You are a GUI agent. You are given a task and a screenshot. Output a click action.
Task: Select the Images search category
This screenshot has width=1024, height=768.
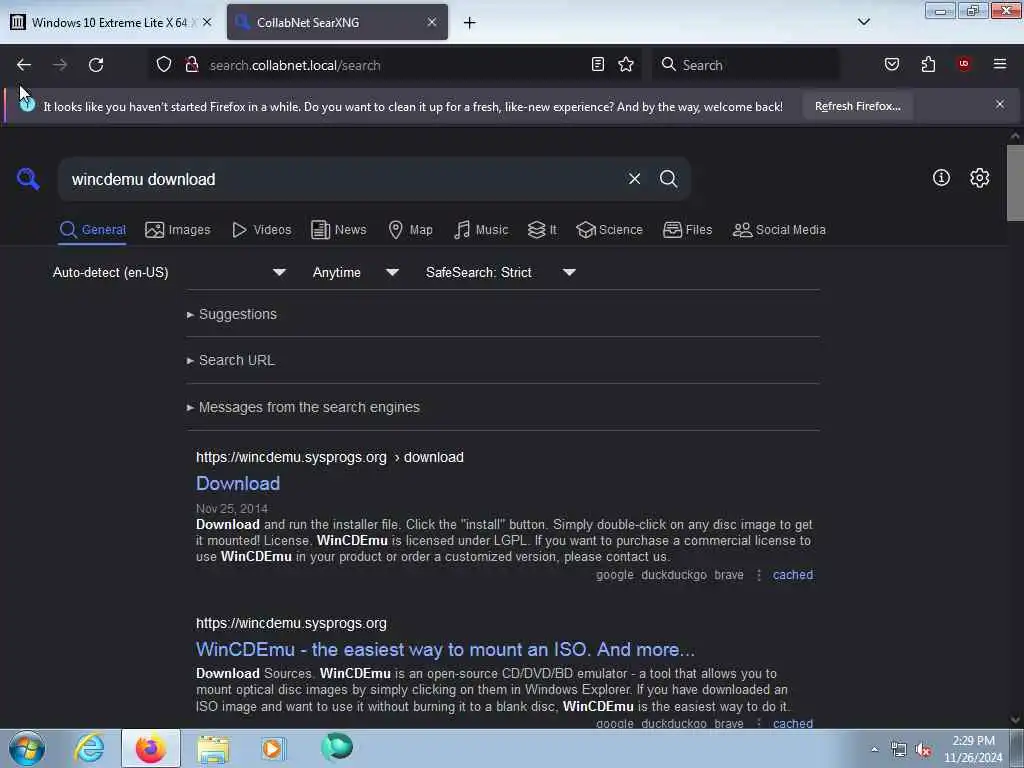178,230
